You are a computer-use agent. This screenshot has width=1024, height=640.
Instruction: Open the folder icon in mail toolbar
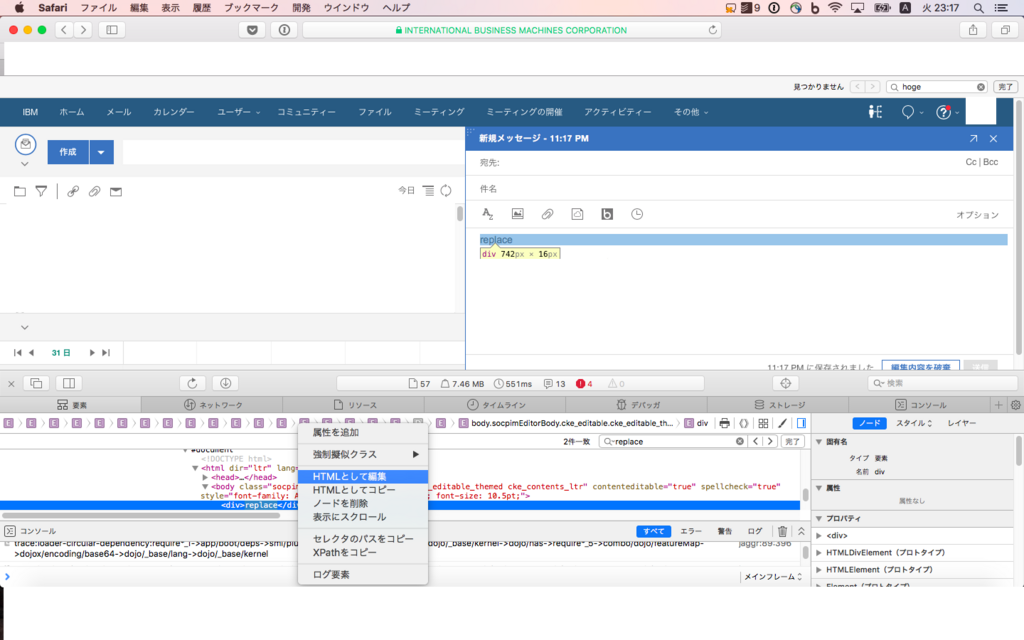pyautogui.click(x=20, y=191)
